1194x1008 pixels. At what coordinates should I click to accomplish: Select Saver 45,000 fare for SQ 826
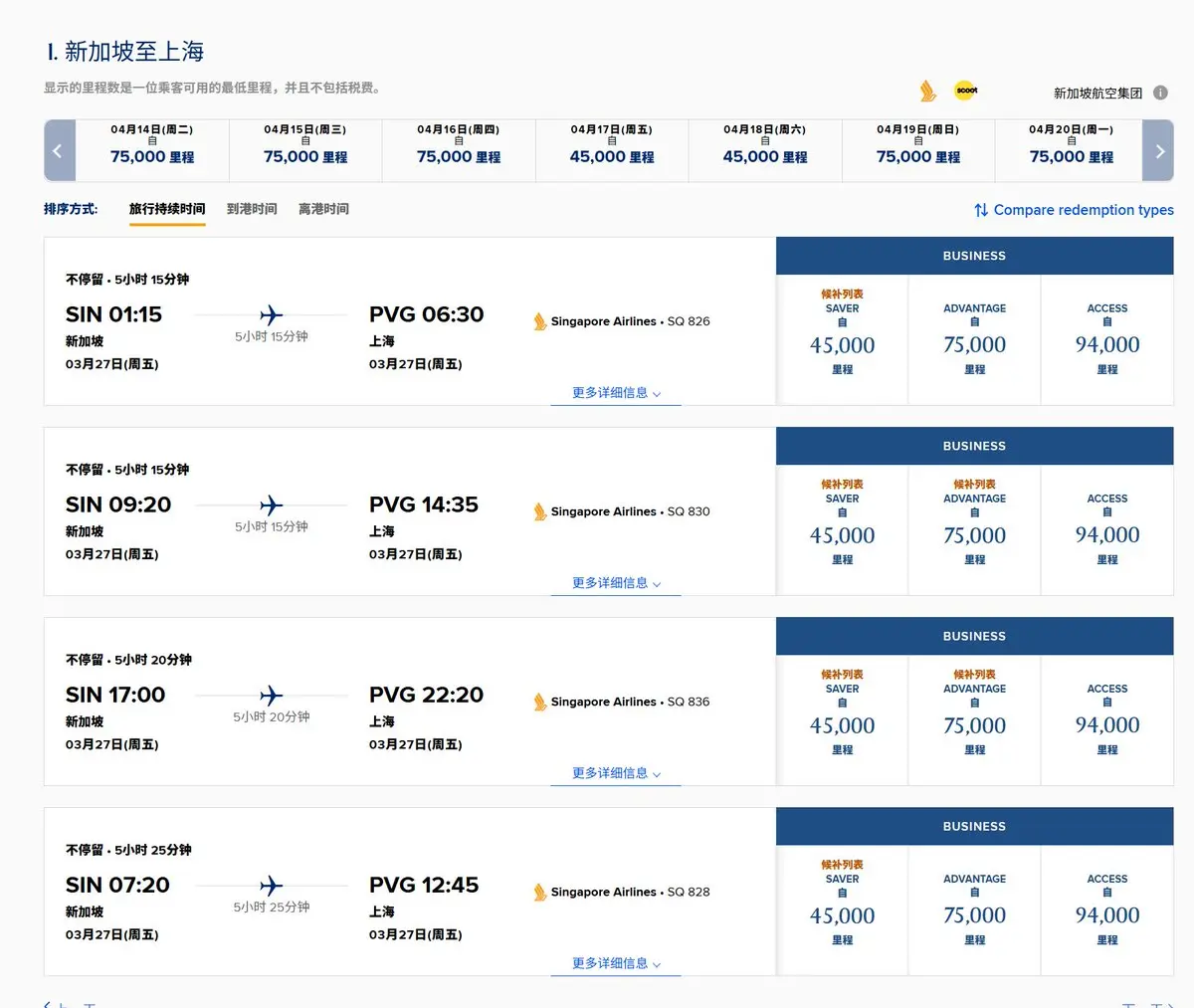tap(842, 344)
